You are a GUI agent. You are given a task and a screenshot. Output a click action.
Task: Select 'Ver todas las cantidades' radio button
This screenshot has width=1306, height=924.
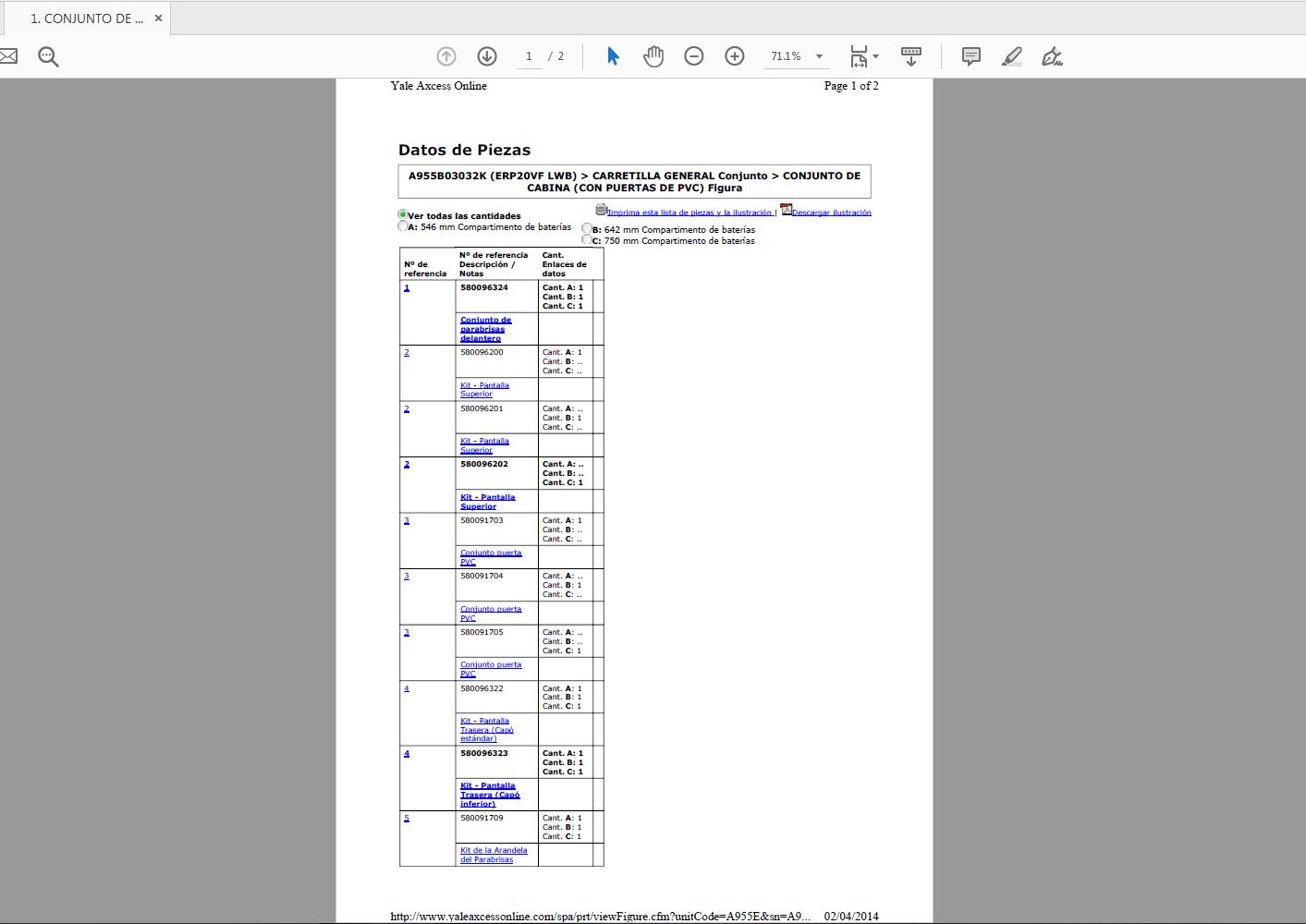403,214
